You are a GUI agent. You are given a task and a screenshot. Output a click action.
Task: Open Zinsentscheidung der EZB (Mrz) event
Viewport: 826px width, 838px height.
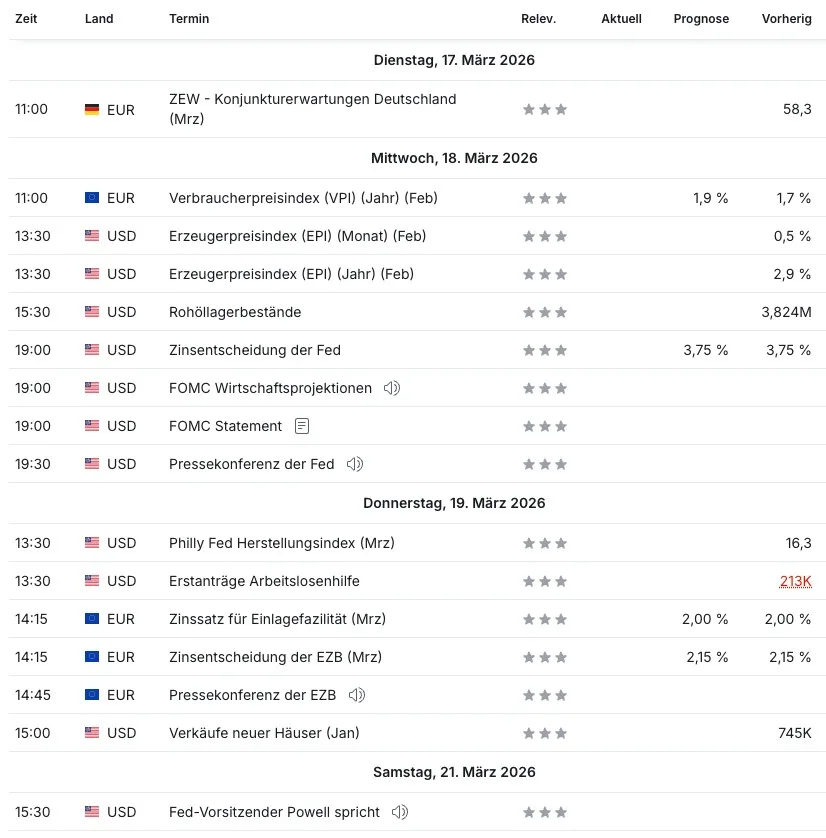click(x=275, y=657)
